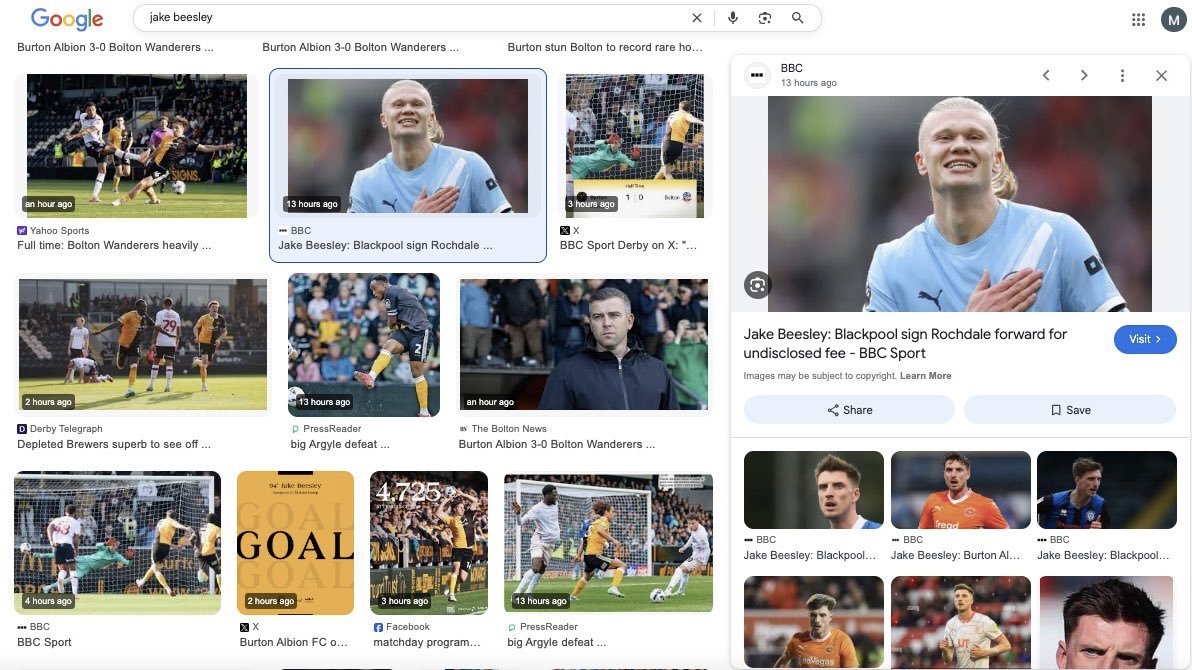
Task: Open The Bolton News manager image
Action: pyautogui.click(x=584, y=345)
